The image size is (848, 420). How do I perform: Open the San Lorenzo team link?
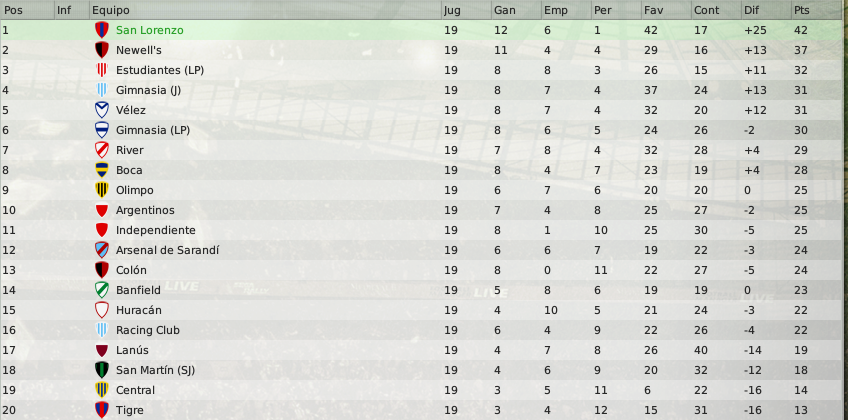(150, 30)
